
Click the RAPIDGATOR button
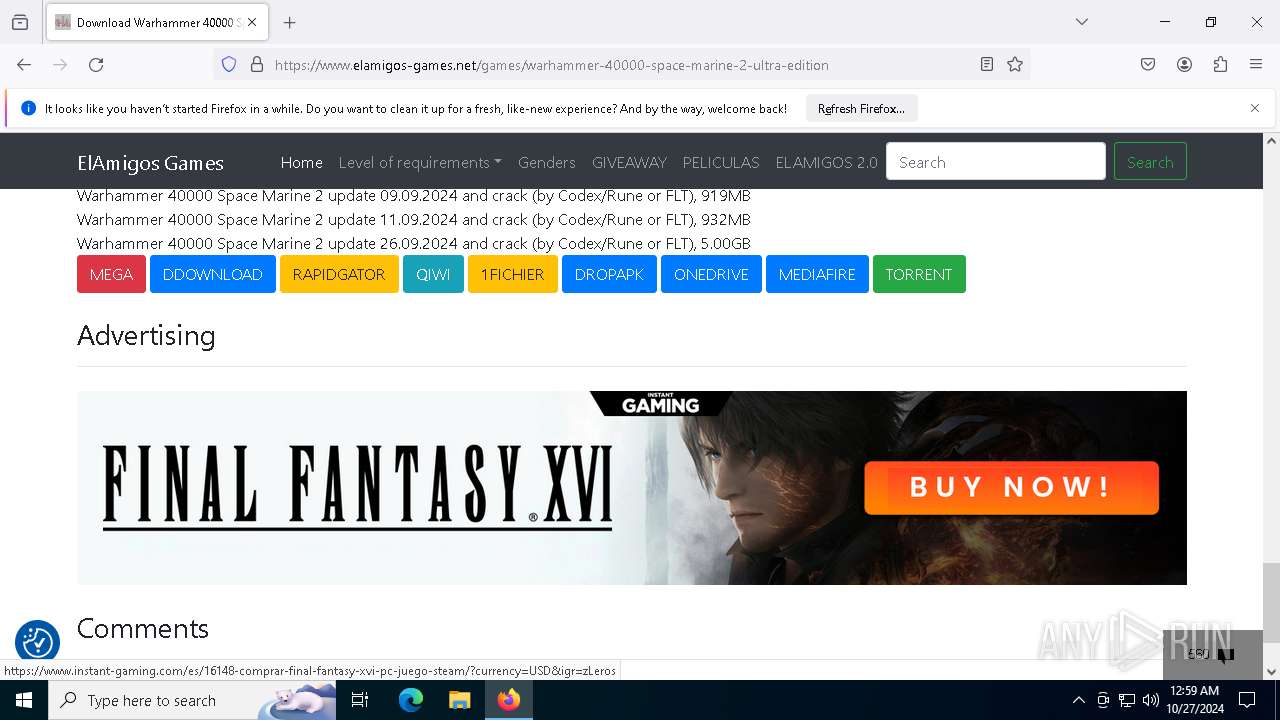(x=339, y=274)
